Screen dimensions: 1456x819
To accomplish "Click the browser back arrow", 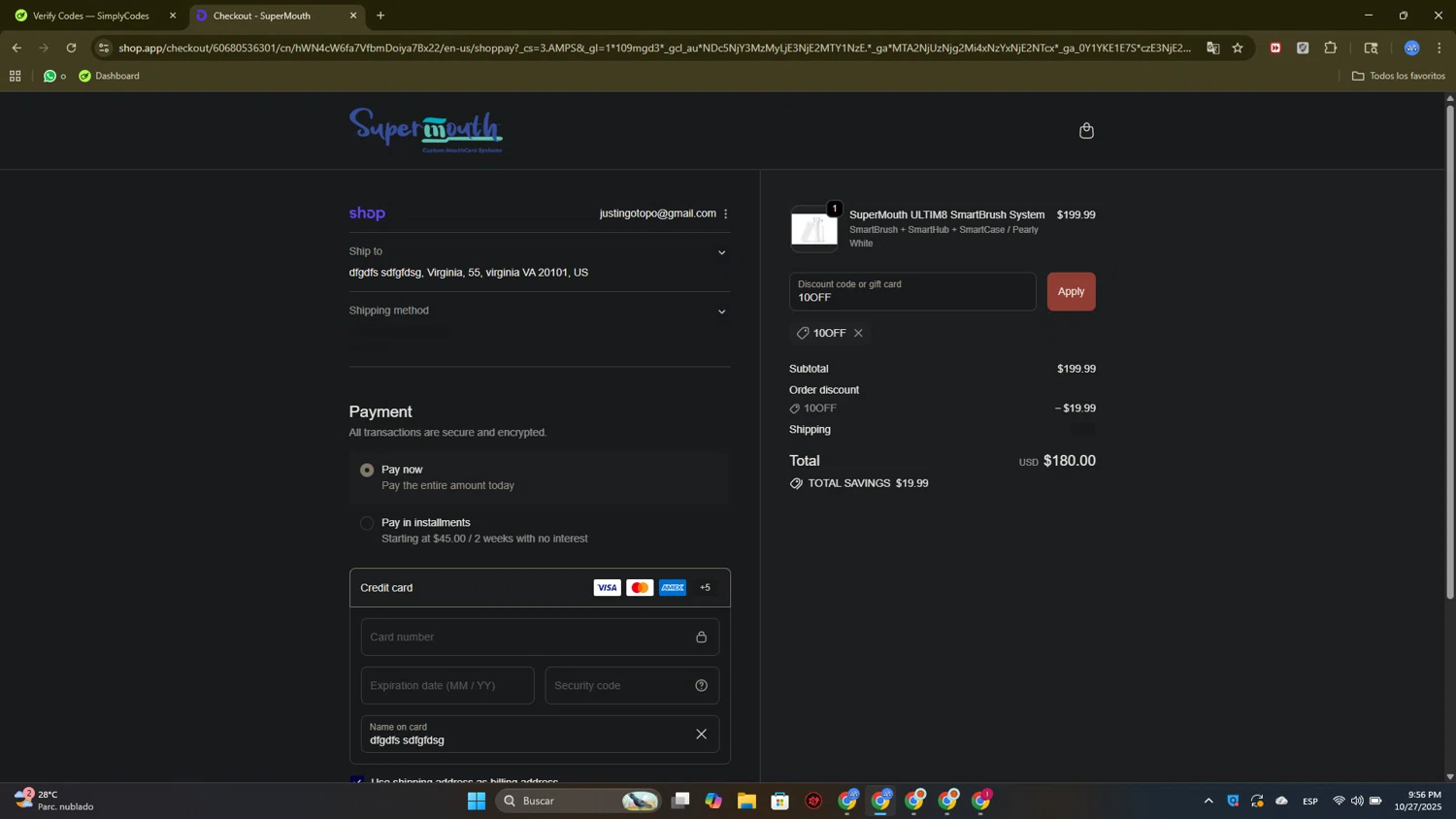I will point(17,48).
